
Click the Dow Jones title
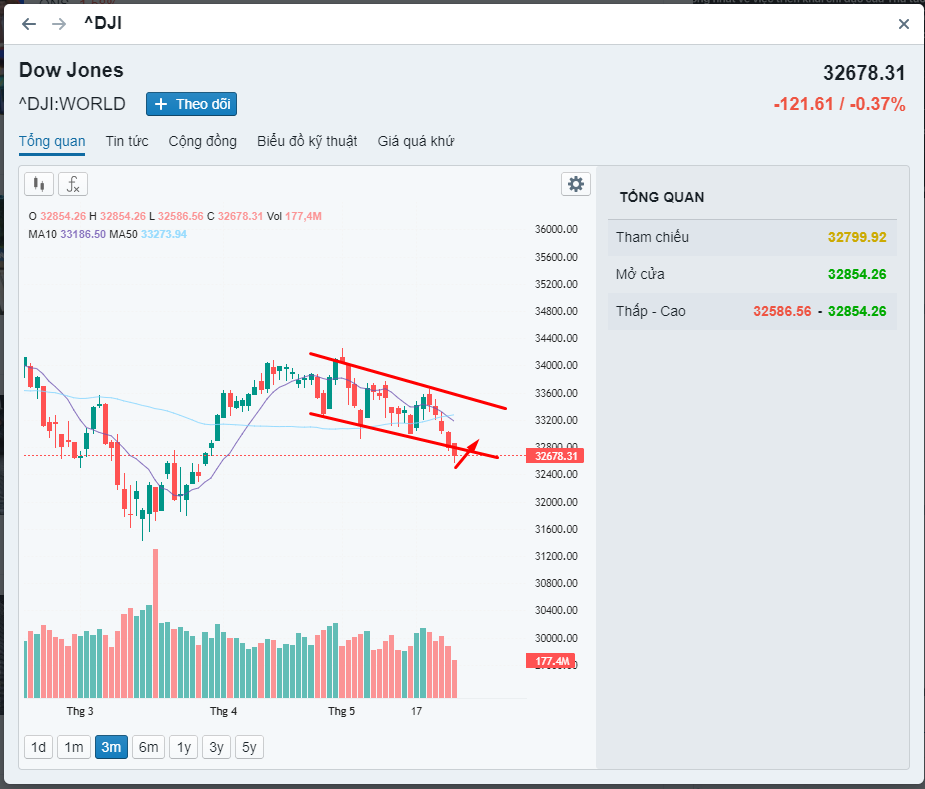71,70
